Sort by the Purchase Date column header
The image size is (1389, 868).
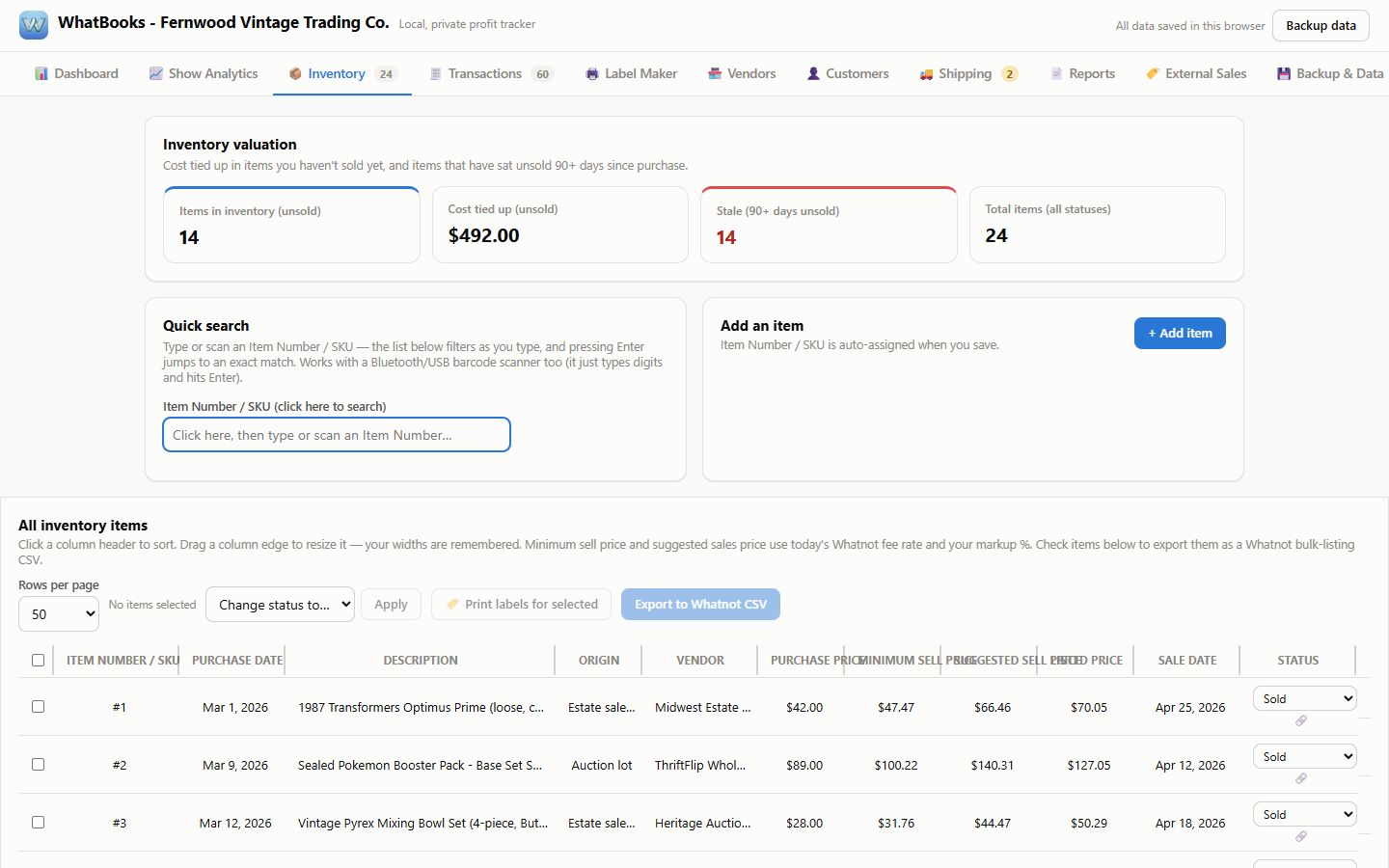(x=237, y=661)
